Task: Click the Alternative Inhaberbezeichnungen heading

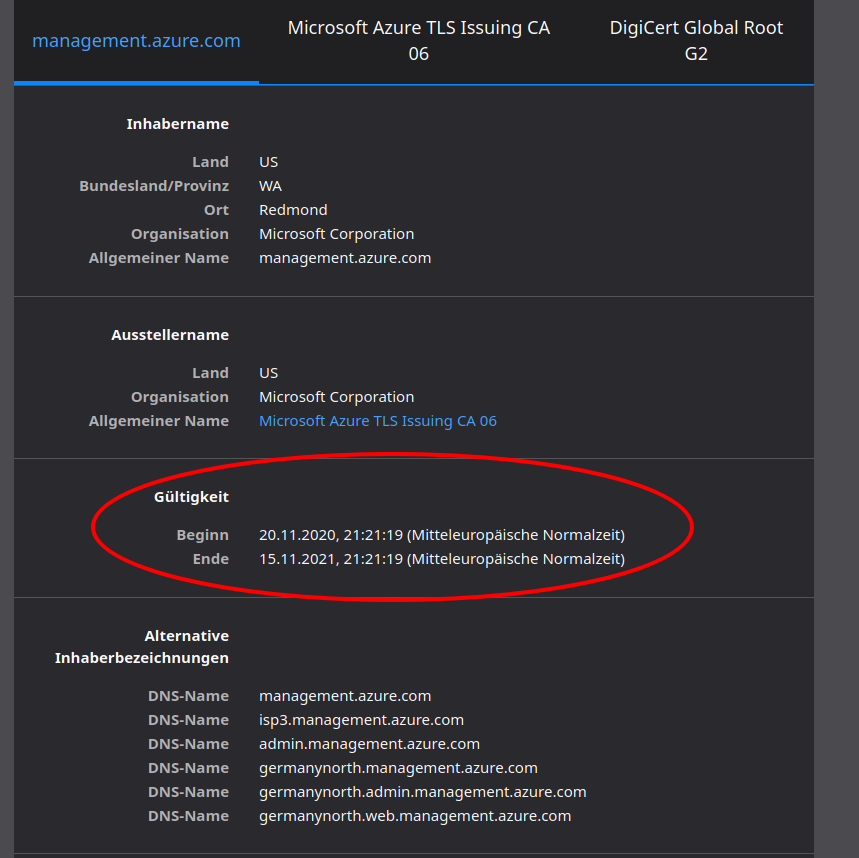Action: [x=142, y=647]
